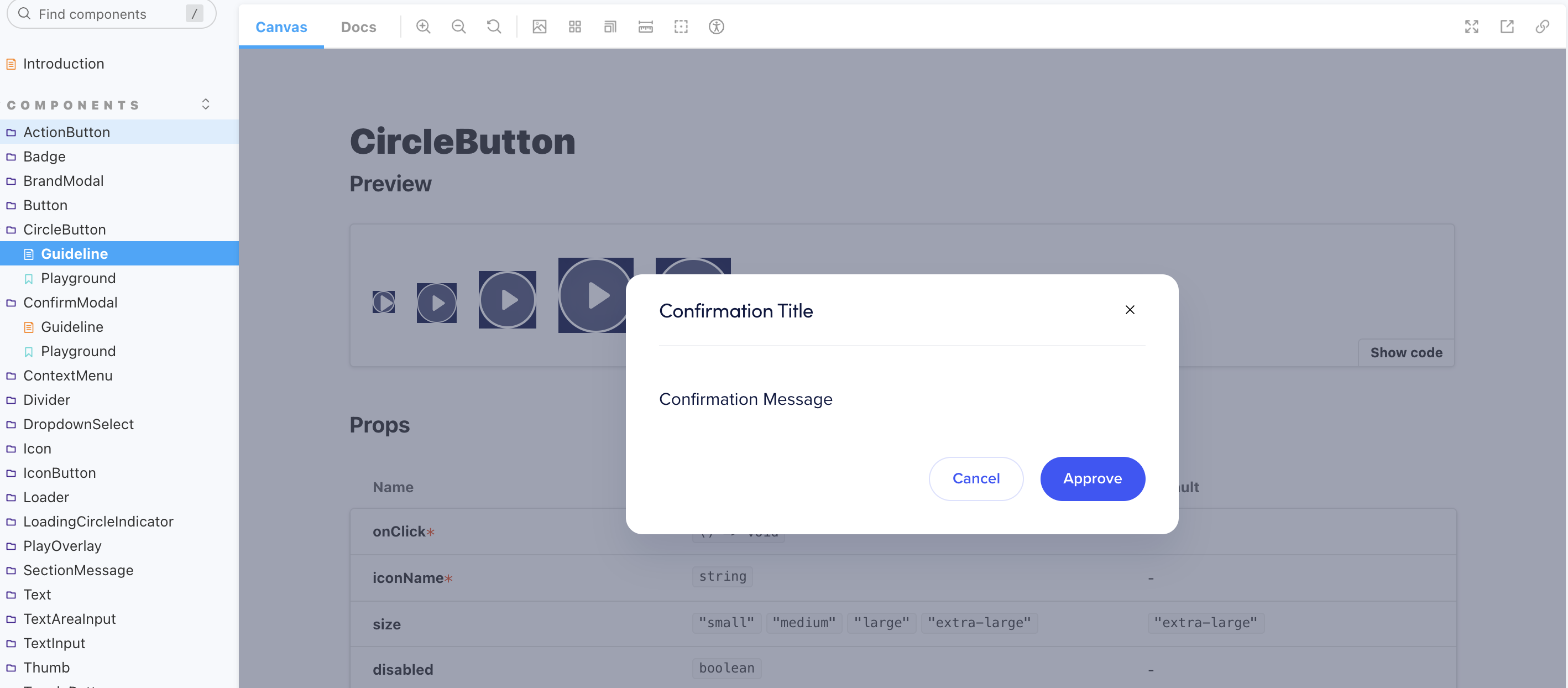This screenshot has height=688, width=1568.
Task: Open the Change background icon
Action: click(x=539, y=27)
